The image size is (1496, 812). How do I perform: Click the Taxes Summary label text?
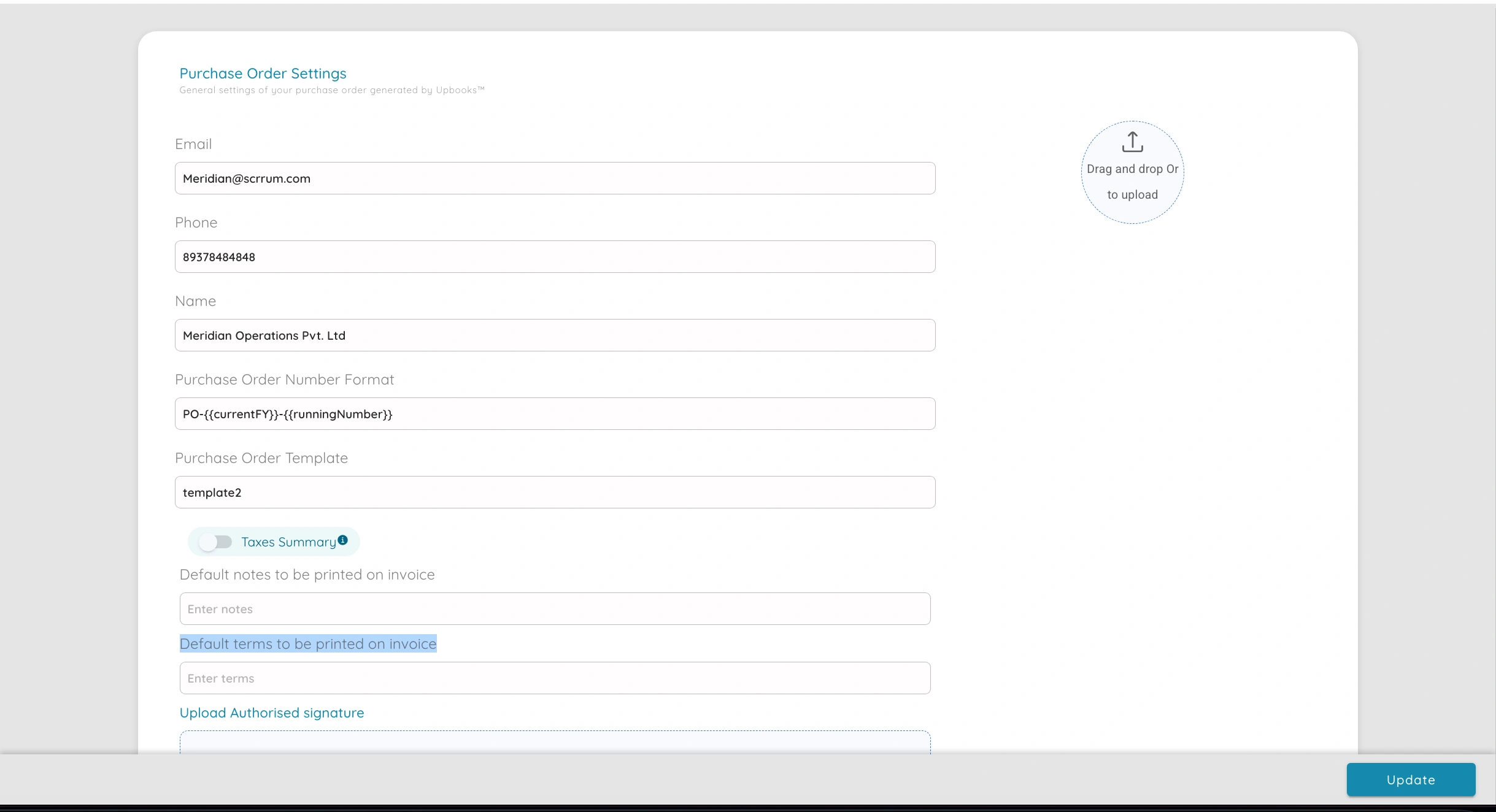pos(288,542)
